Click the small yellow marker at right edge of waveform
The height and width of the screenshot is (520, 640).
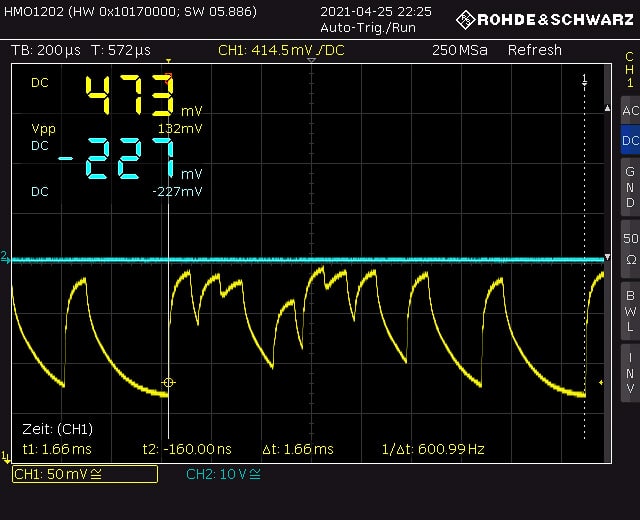pyautogui.click(x=601, y=382)
